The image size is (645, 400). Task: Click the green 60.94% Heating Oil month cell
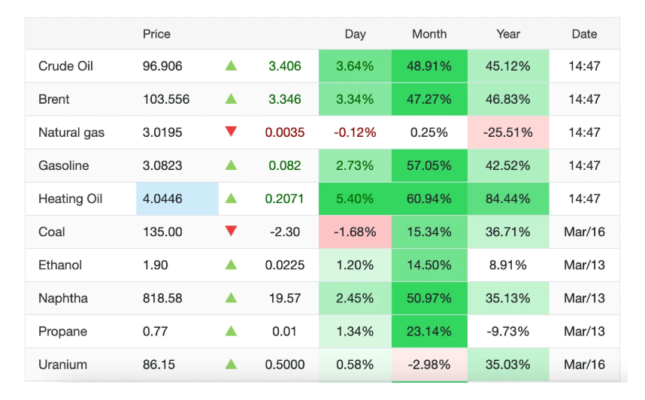coord(431,199)
